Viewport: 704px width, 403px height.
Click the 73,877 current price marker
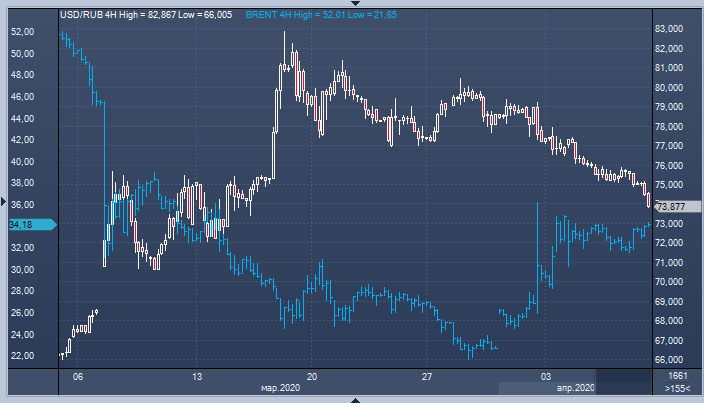[670, 206]
